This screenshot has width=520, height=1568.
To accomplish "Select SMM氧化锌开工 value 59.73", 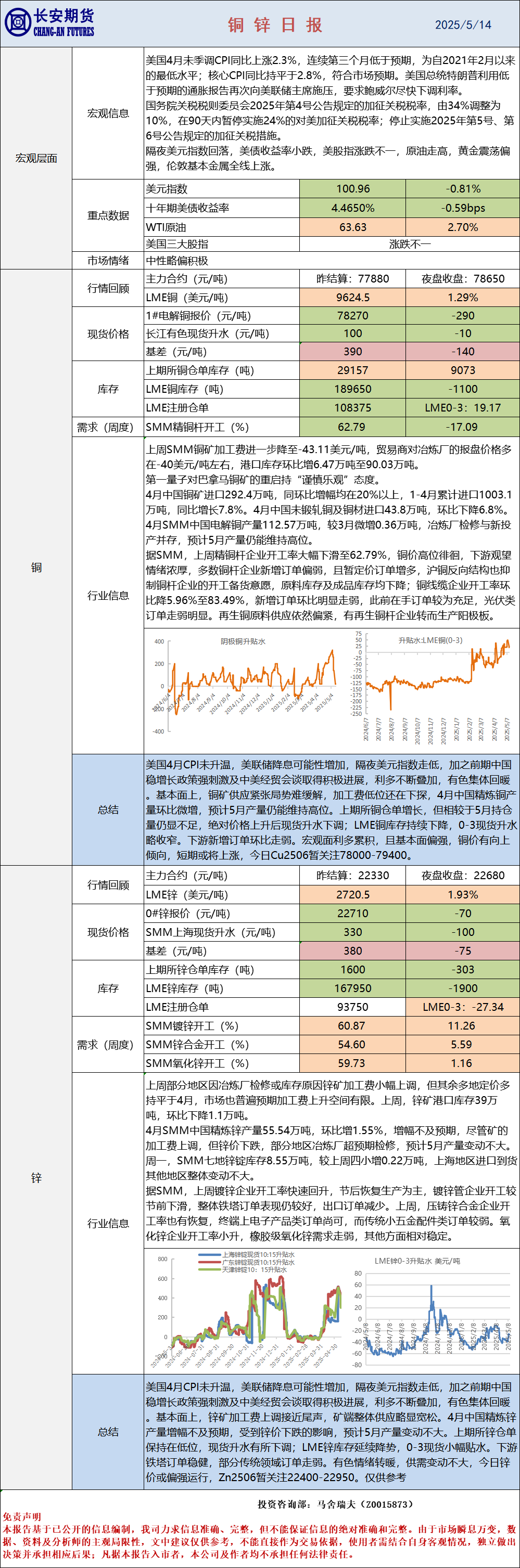I will [x=352, y=1063].
